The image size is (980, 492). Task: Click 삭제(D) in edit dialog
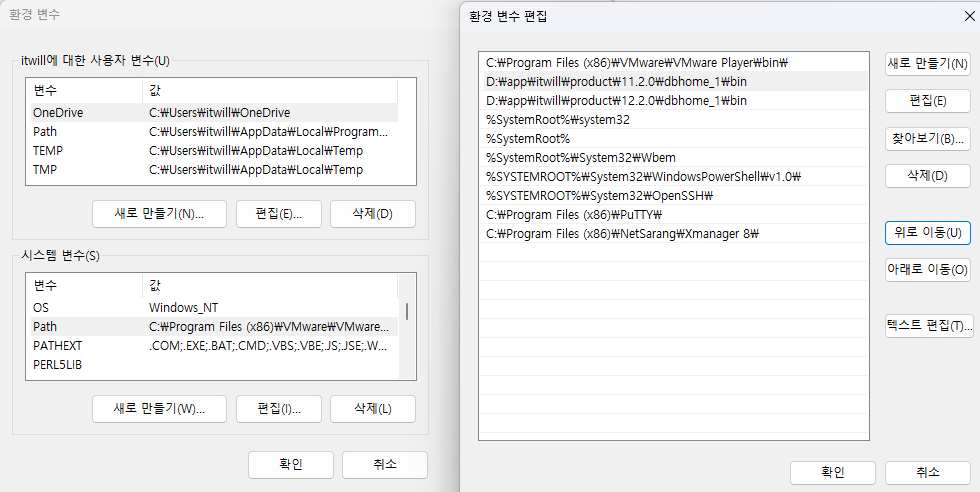click(928, 176)
